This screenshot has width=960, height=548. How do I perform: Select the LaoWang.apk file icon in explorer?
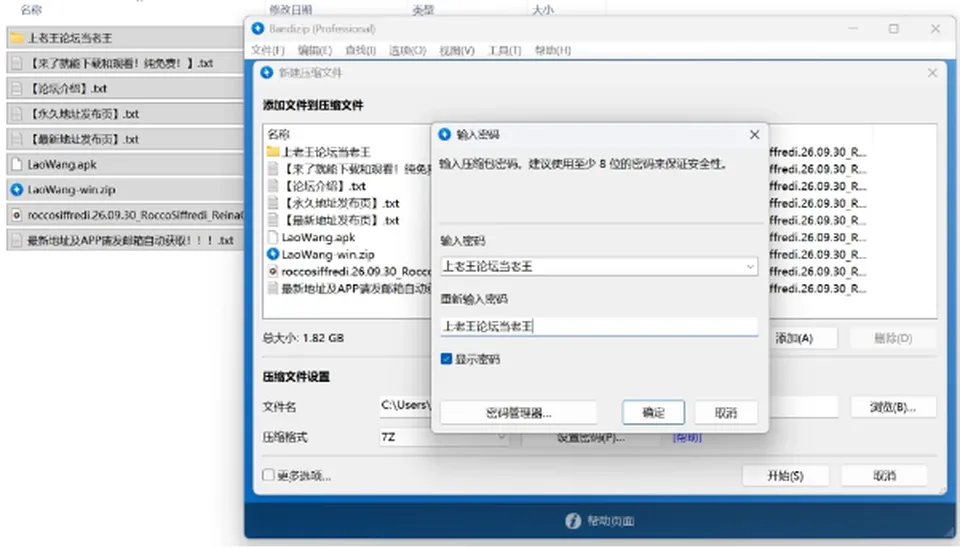click(17, 165)
